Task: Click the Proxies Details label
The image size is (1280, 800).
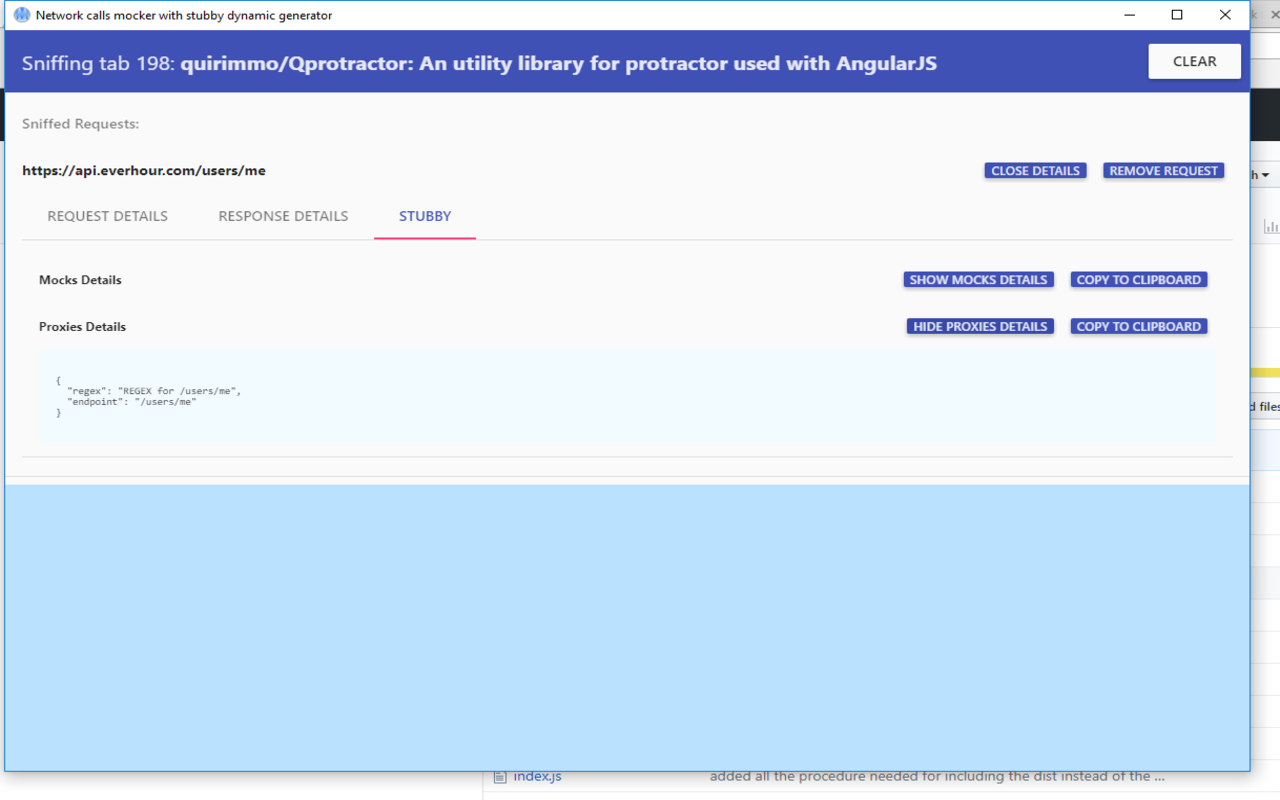Action: coord(82,327)
